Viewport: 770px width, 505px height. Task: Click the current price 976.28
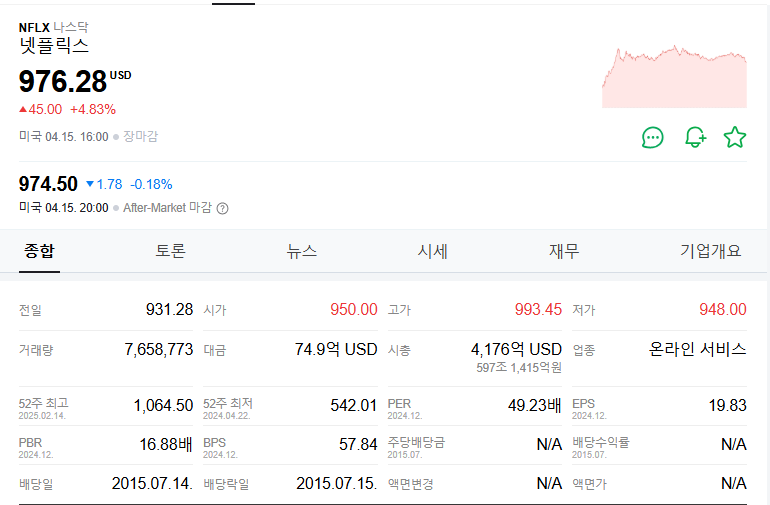(x=63, y=81)
